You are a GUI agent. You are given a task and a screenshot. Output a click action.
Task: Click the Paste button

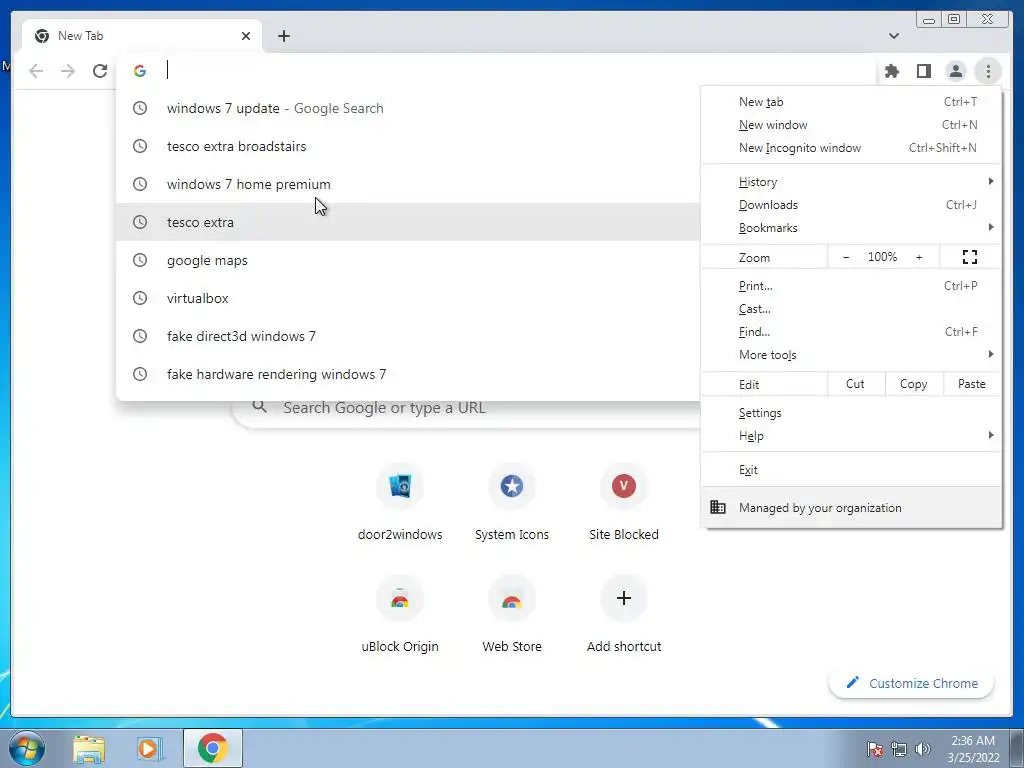pyautogui.click(x=972, y=384)
